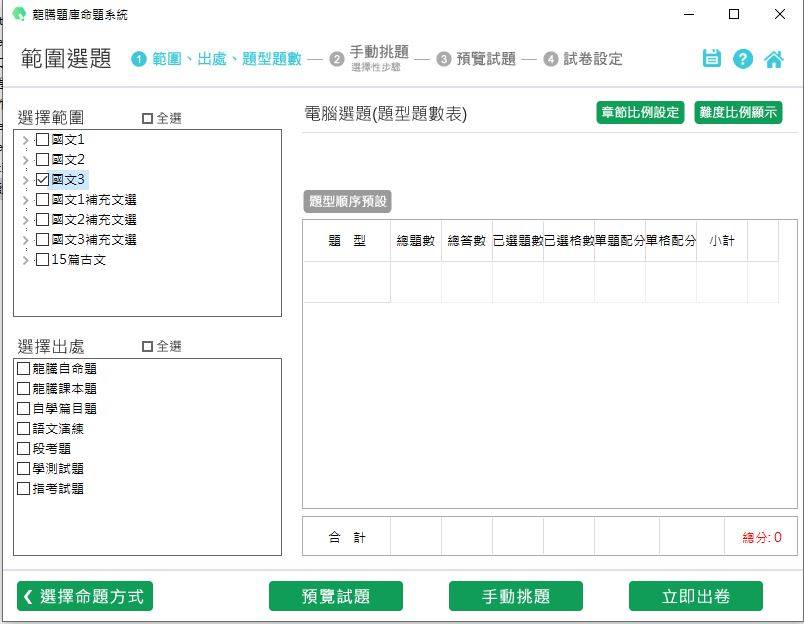Click the 小計 column header
The image size is (804, 624).
(x=722, y=240)
